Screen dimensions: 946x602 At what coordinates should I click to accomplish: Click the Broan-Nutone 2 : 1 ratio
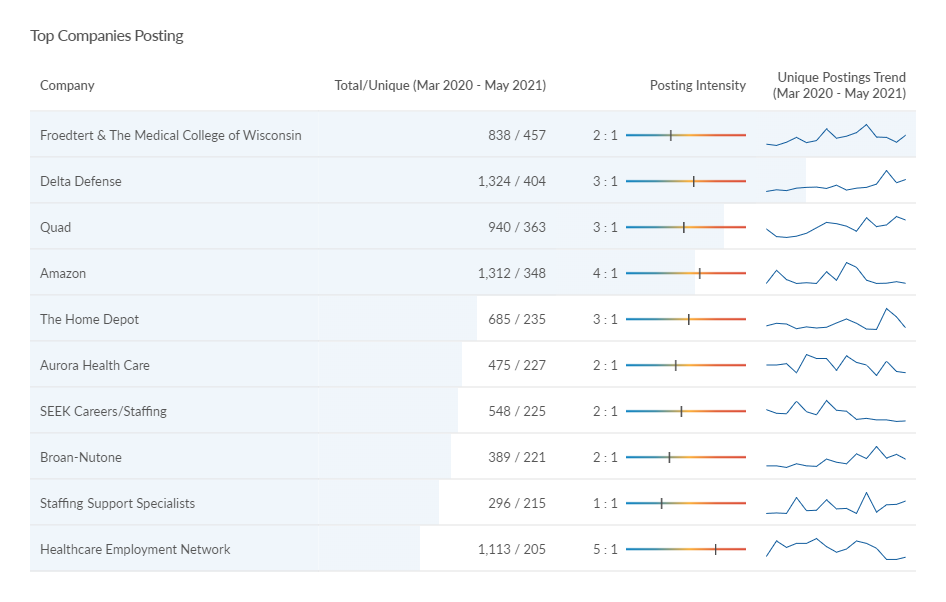pos(605,457)
